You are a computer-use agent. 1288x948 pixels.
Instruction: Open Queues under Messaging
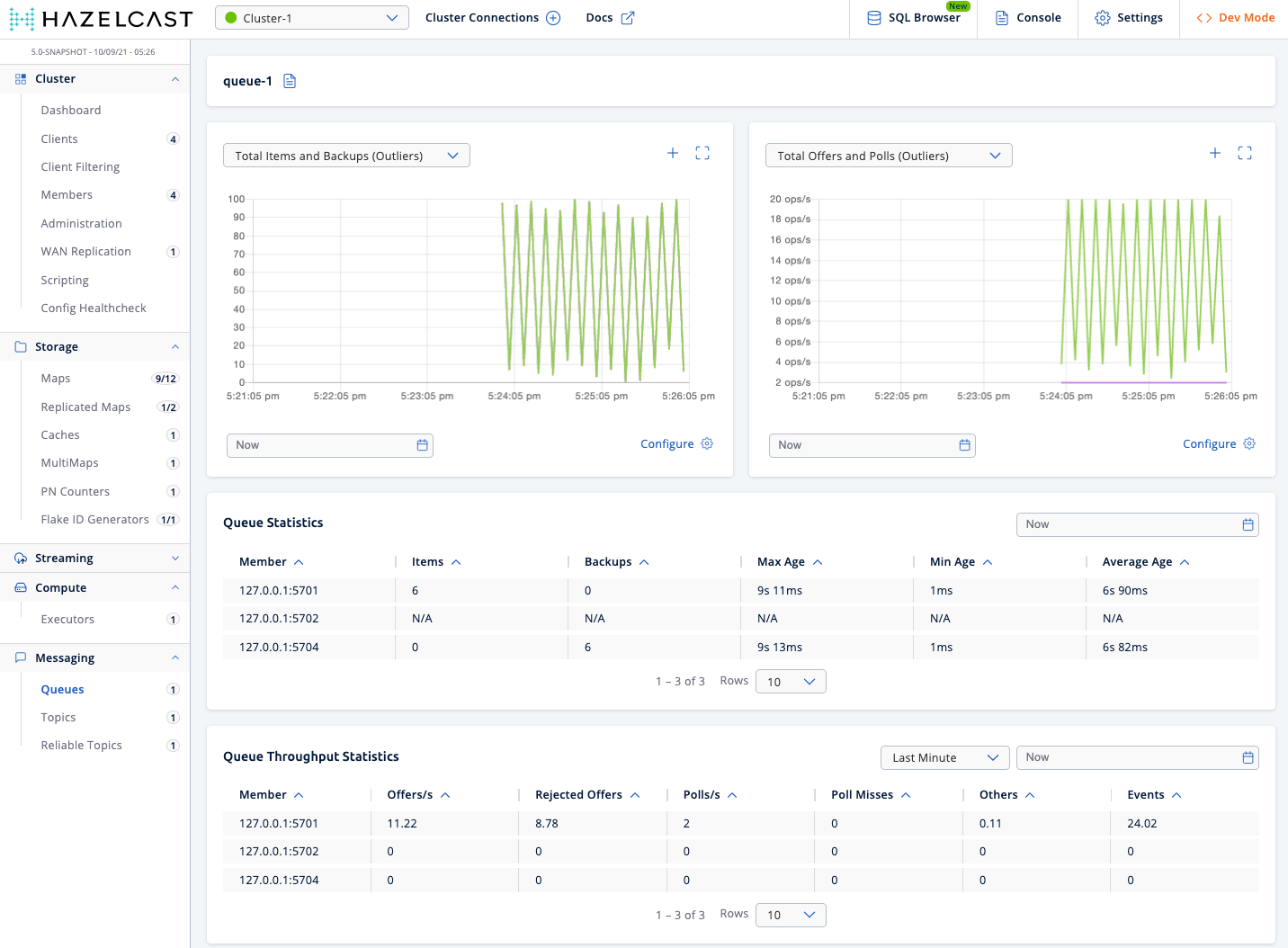click(62, 689)
